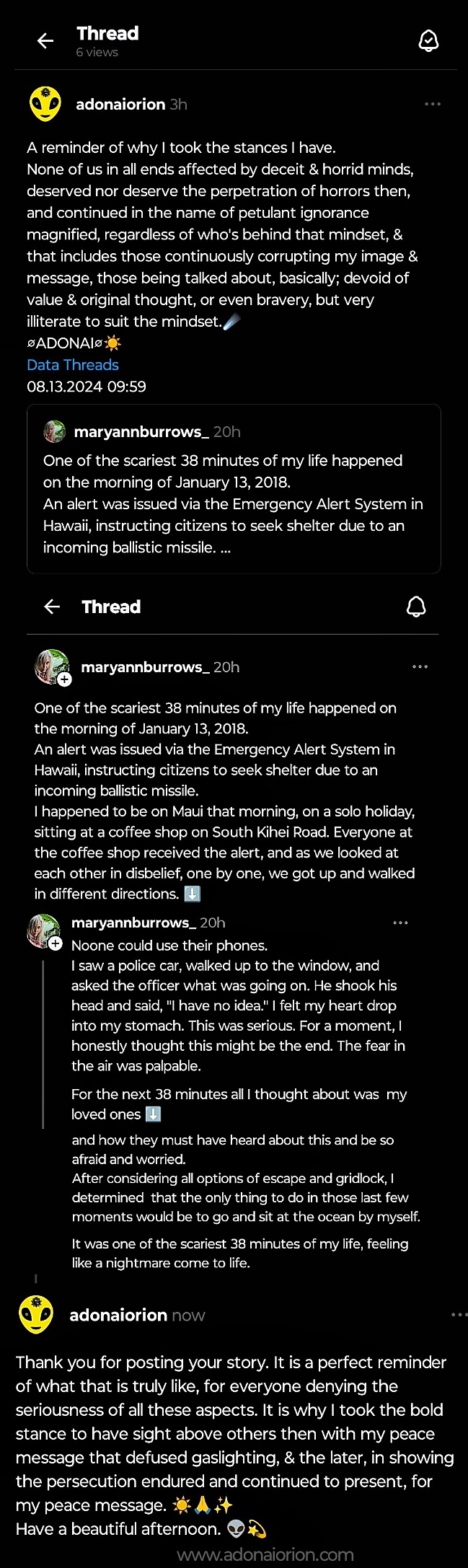The width and height of the screenshot is (468, 1568).
Task: Open the Data Threads link
Action: pos(73,365)
